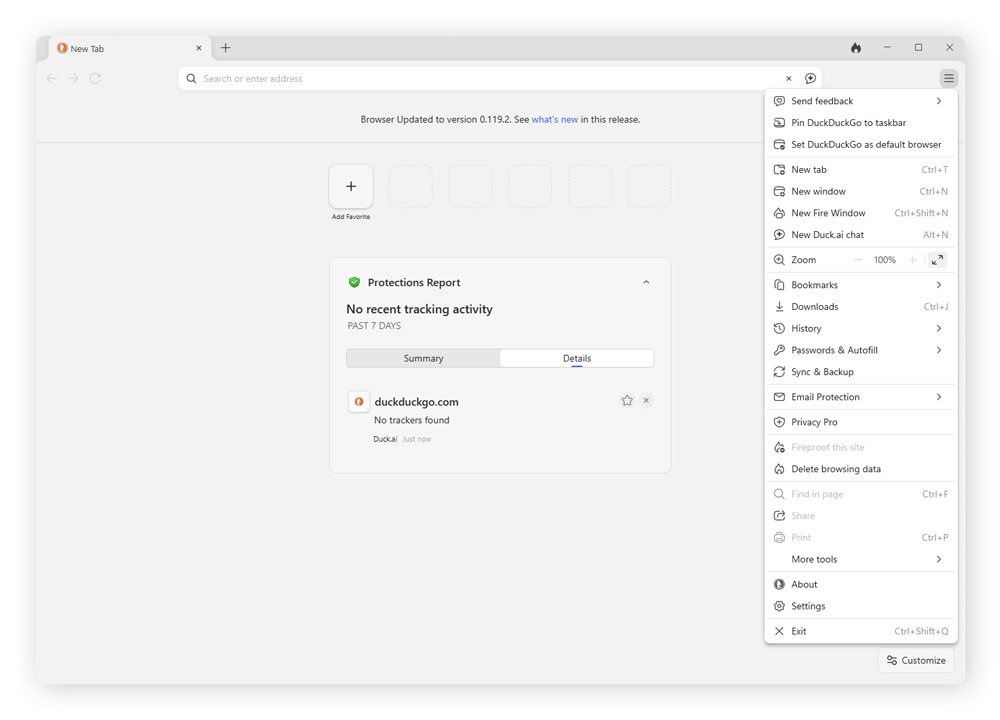This screenshot has height=720, width=1000.
Task: Click the Find in page entry
Action: point(861,494)
